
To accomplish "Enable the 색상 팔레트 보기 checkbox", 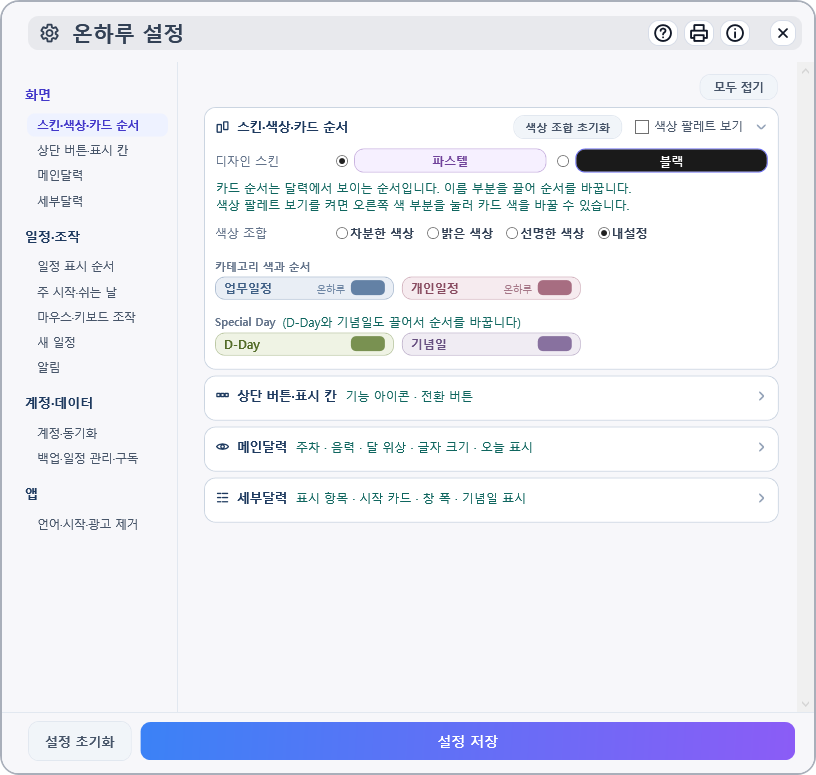I will (642, 127).
